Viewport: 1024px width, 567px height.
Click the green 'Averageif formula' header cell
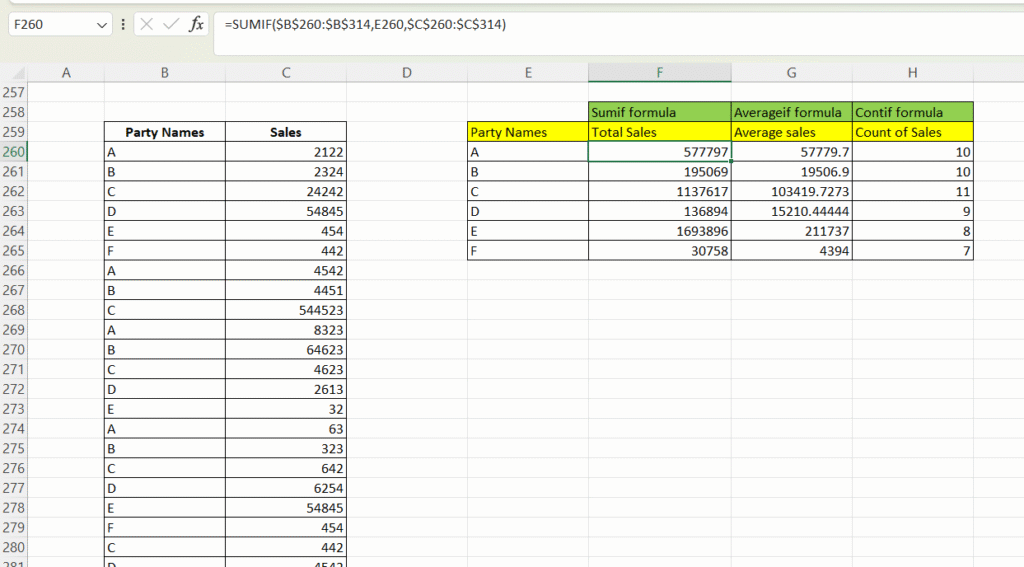791,112
